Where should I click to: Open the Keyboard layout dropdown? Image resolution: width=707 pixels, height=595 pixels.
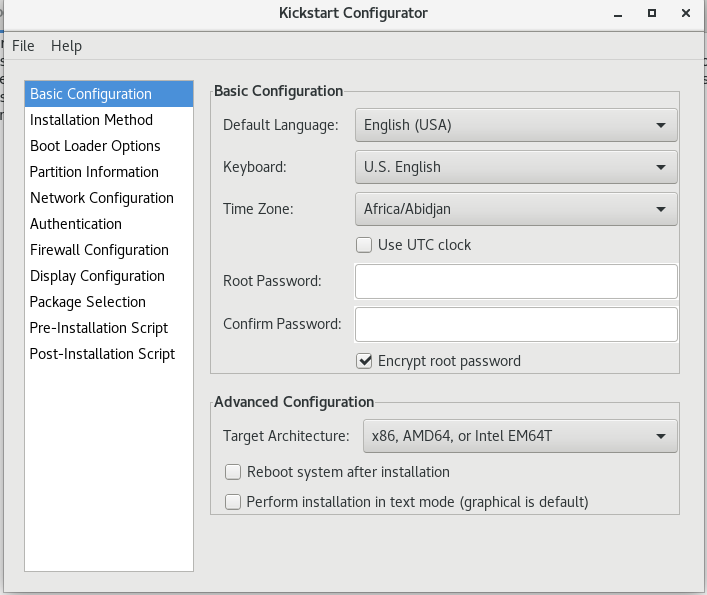click(516, 167)
